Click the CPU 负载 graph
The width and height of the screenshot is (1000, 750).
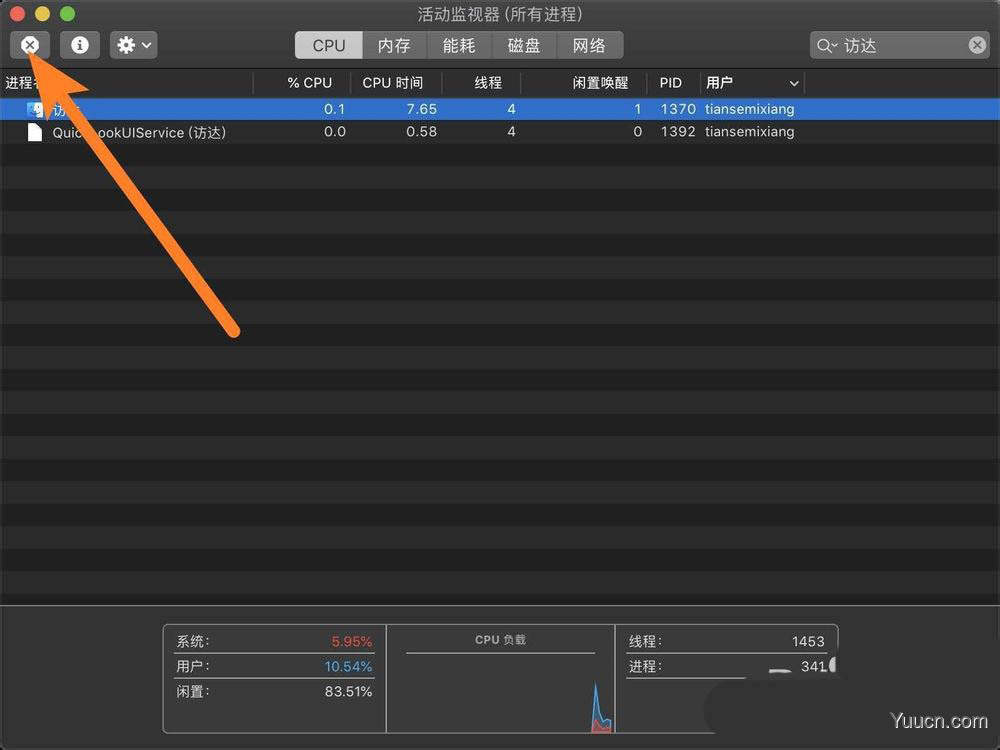[x=501, y=694]
